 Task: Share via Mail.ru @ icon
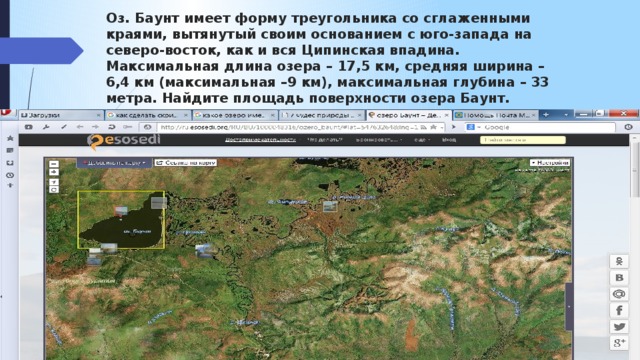point(619,294)
